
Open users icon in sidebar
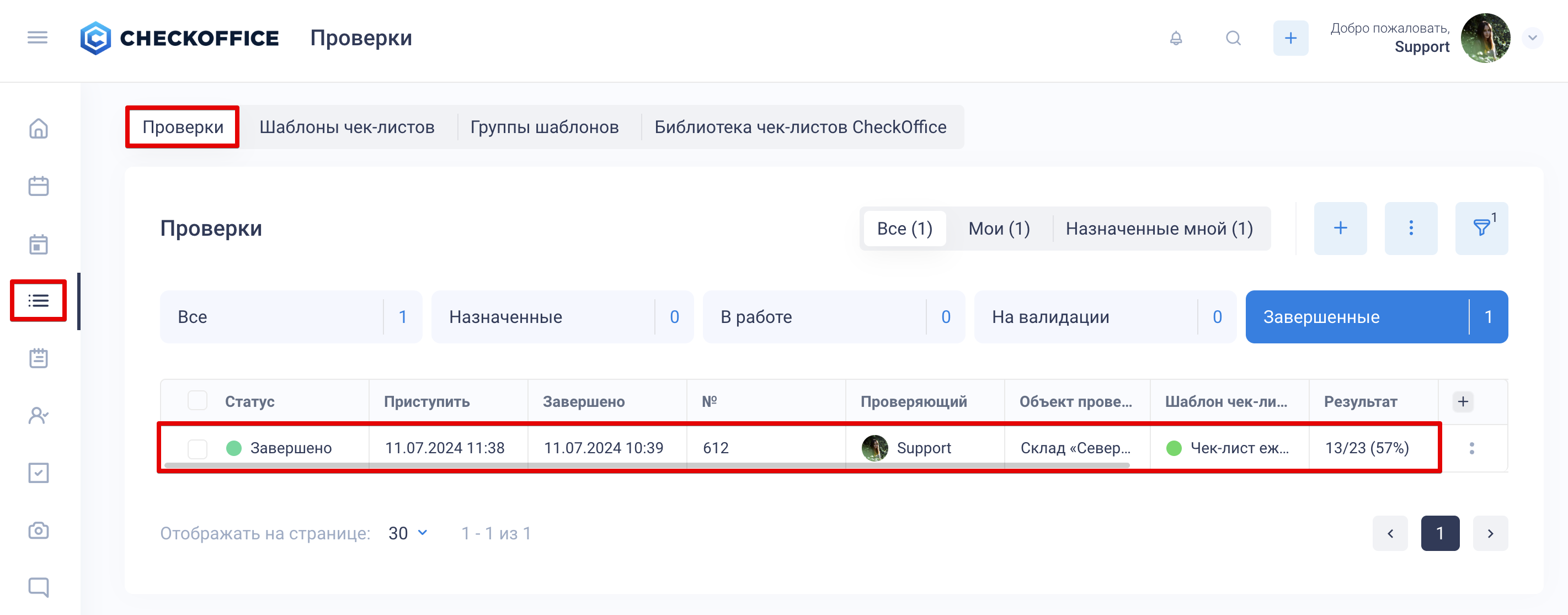click(x=39, y=415)
